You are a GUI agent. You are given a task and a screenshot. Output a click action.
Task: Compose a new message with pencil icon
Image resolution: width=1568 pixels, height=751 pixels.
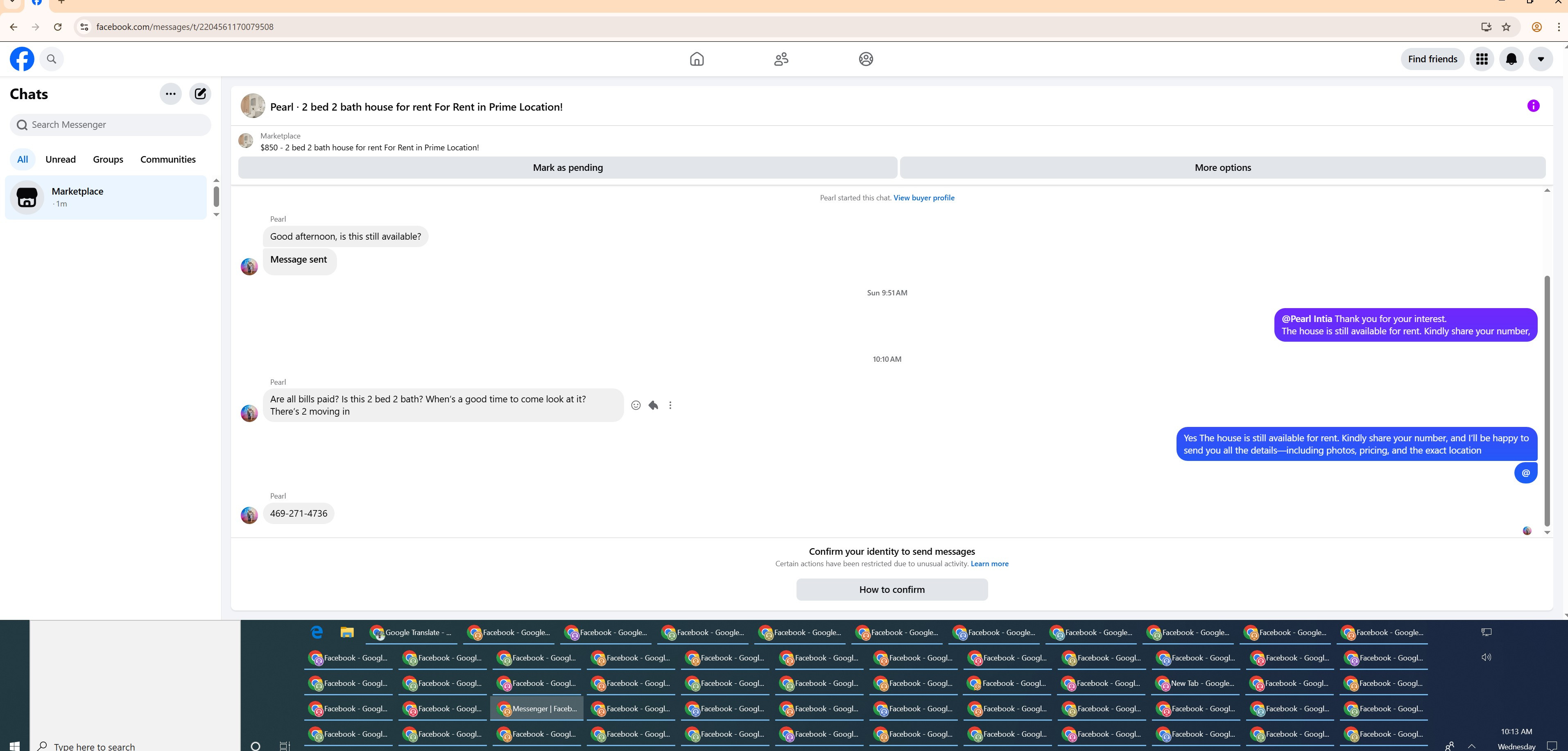200,94
